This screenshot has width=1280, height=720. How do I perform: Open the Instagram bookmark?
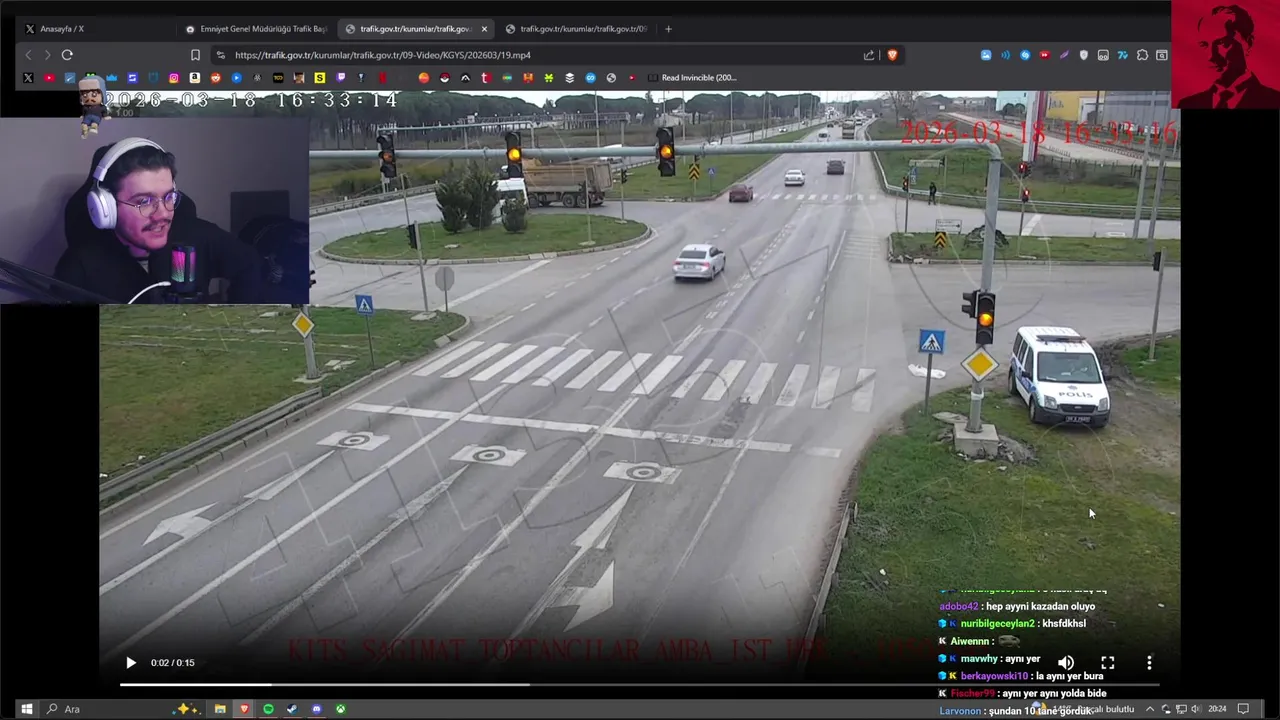174,78
